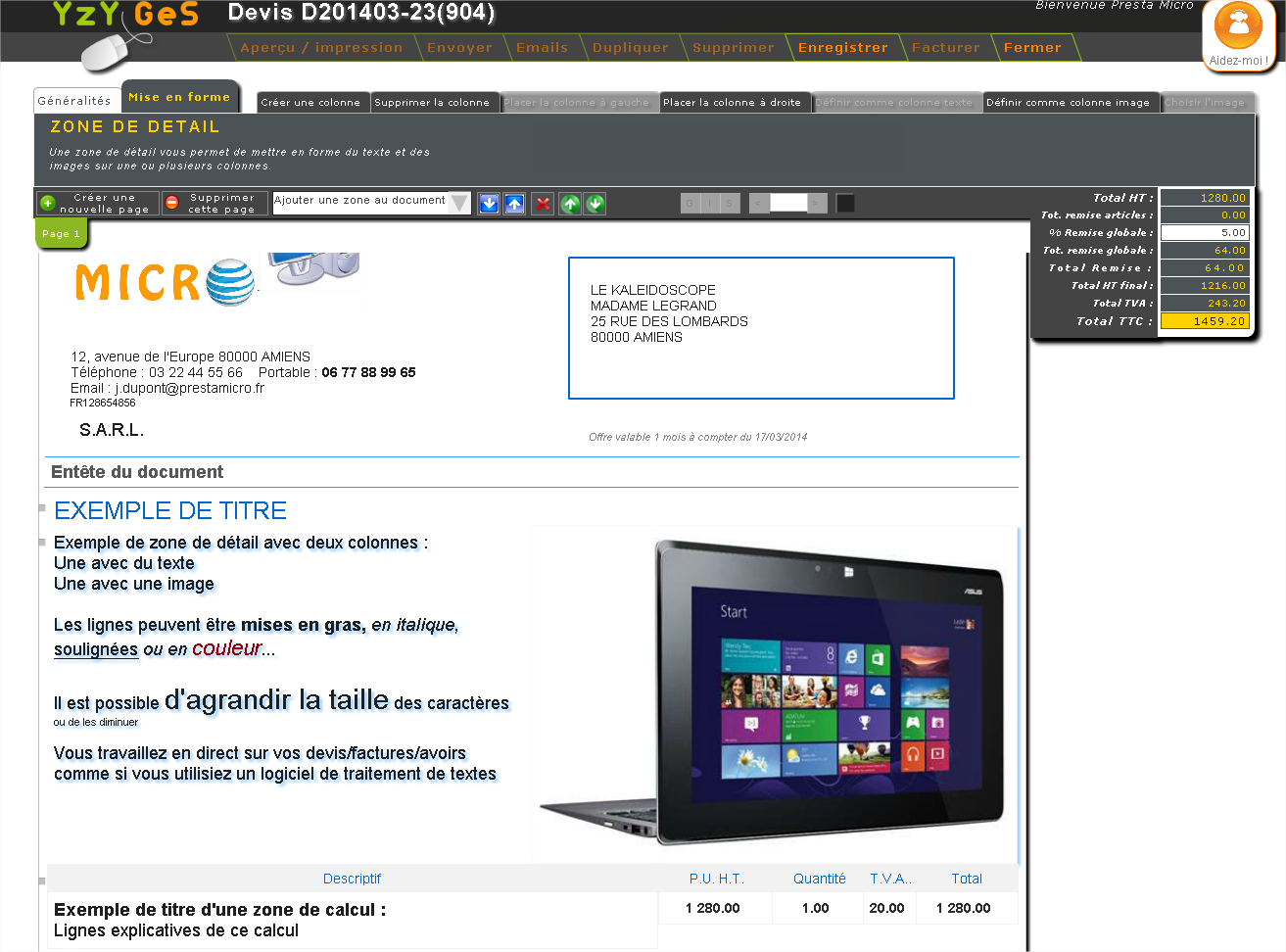Click the blue insert-zone-above arrow icon
The height and width of the screenshot is (952, 1286).
click(514, 203)
